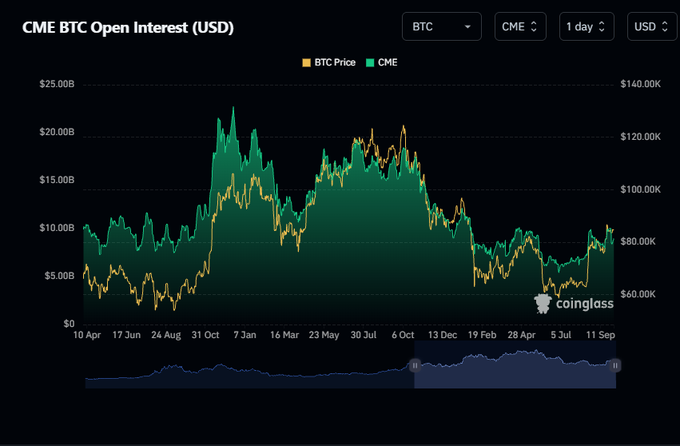Screen dimensions: 680x446
Task: Click the $20.00B axis label
Action: [x=57, y=132]
